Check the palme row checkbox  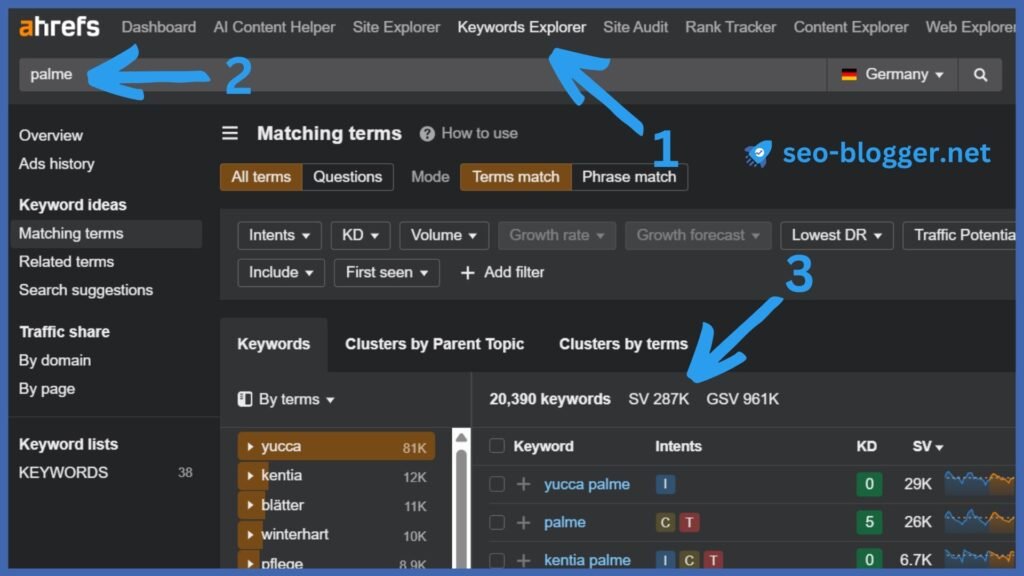pyautogui.click(x=497, y=522)
